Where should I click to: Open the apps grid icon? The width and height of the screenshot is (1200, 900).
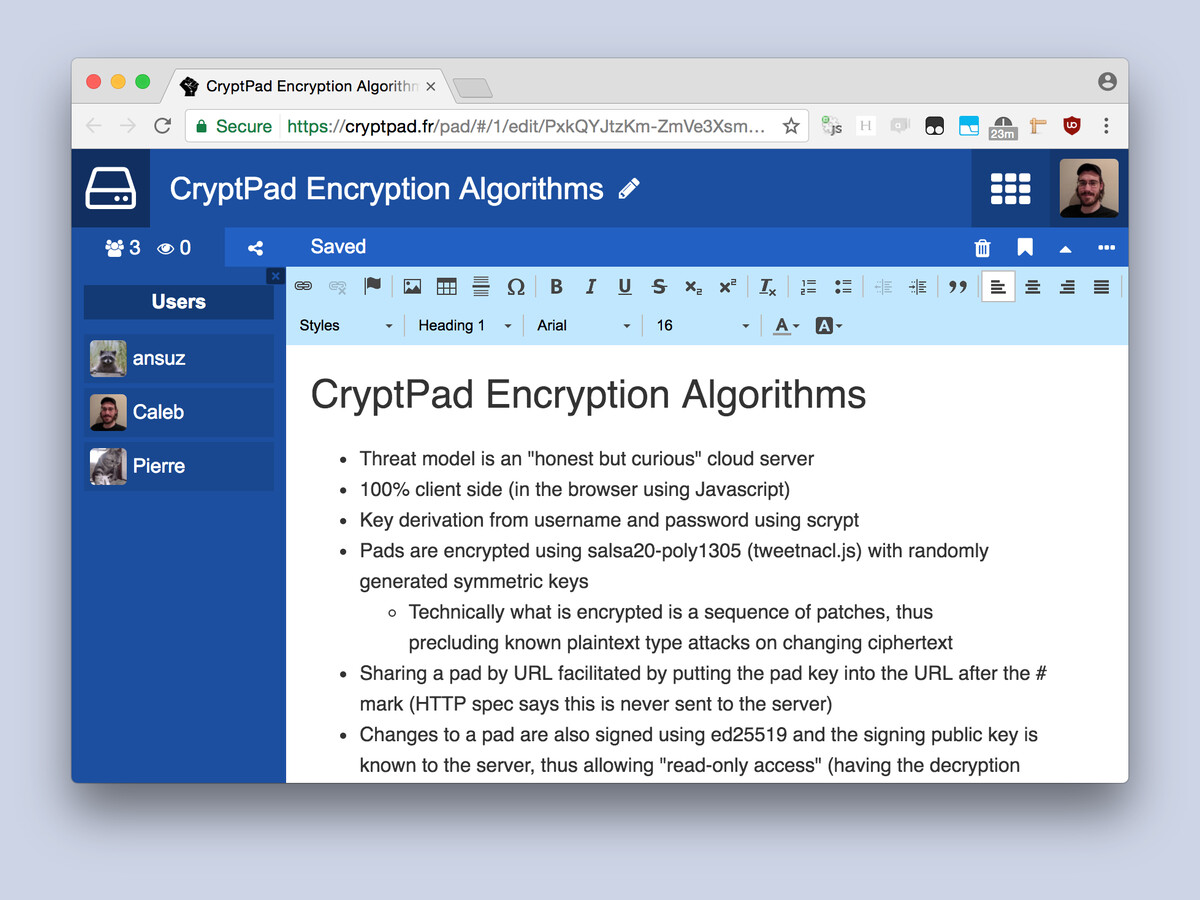[1010, 188]
